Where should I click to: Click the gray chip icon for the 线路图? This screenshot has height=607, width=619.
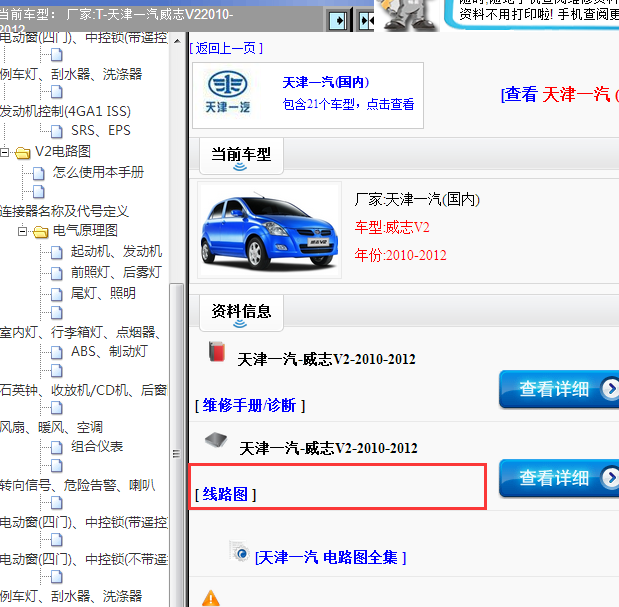coord(216,440)
